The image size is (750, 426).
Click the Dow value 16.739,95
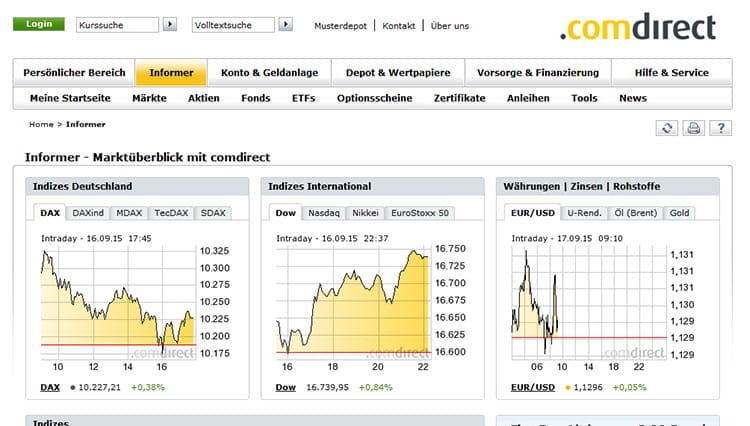(x=328, y=387)
